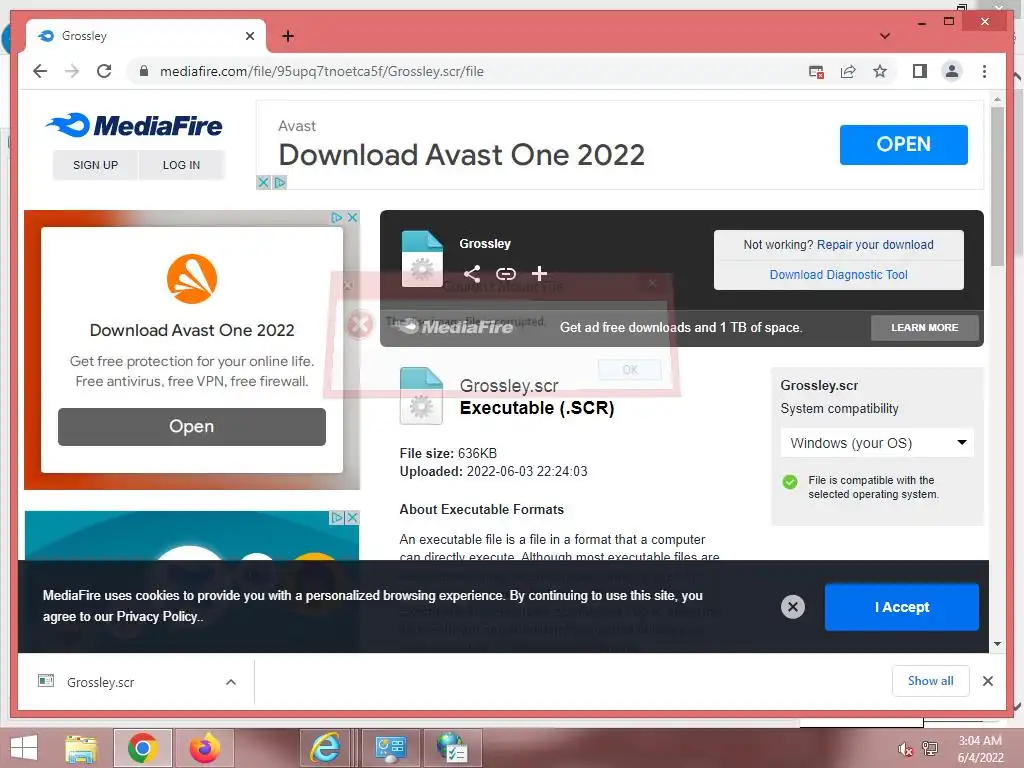Click the browser forward arrow
This screenshot has height=768, width=1024.
pos(72,71)
